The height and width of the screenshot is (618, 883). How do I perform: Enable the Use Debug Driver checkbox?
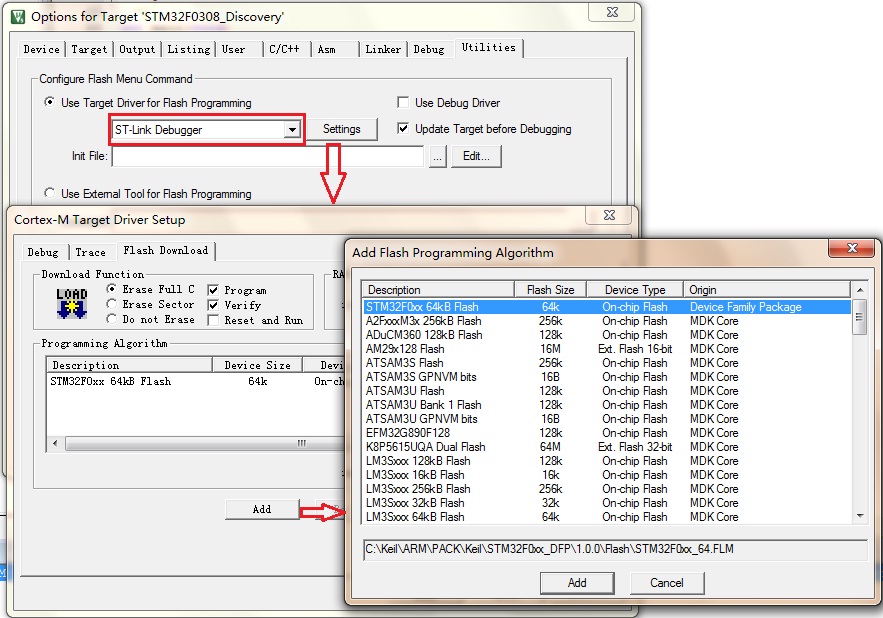tap(403, 103)
